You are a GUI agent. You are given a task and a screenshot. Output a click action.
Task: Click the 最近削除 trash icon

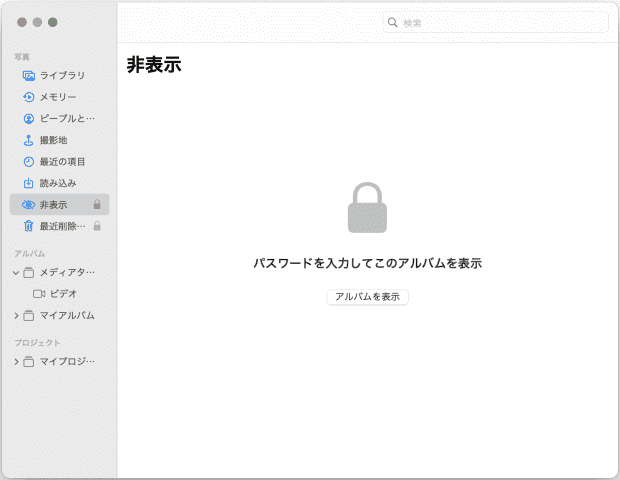[x=28, y=226]
